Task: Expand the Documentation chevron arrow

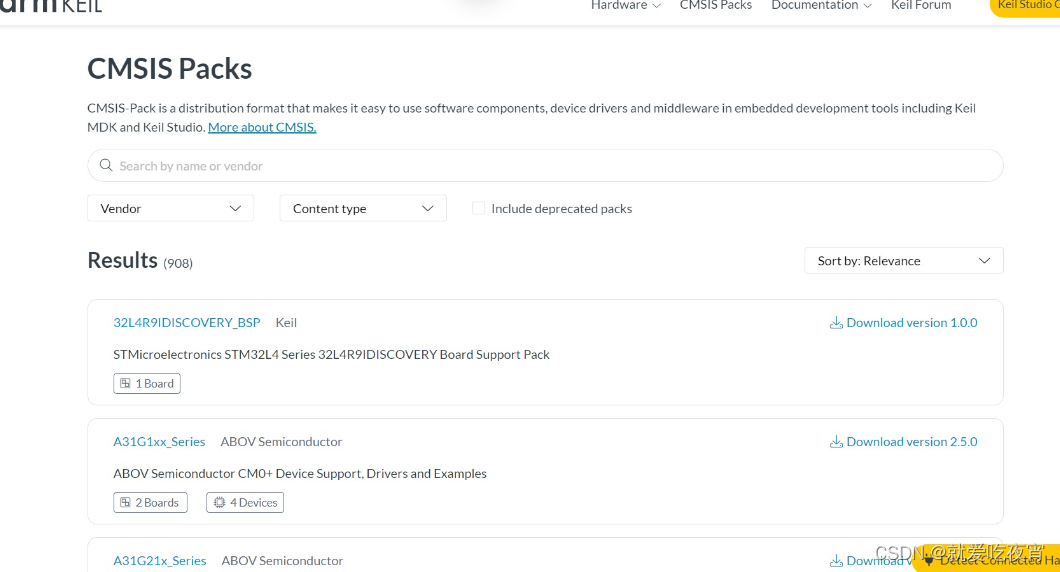Action: [867, 6]
